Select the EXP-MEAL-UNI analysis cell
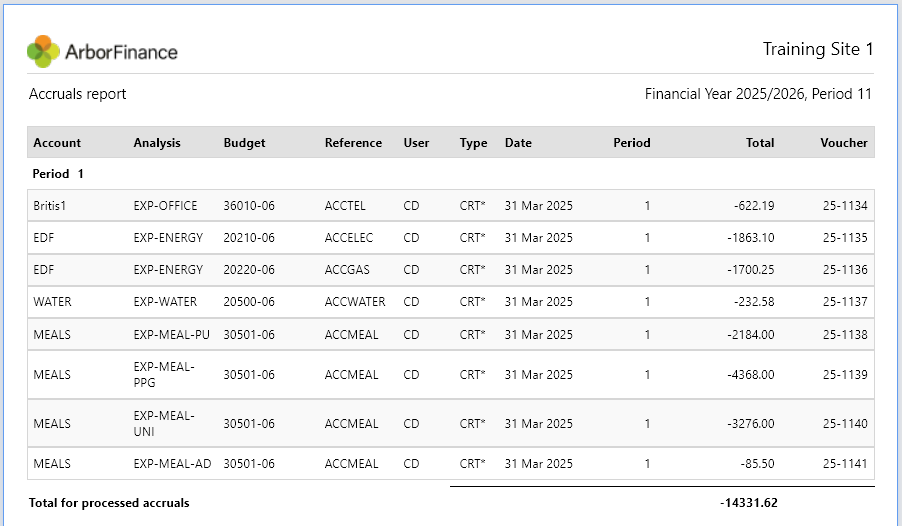 pos(164,424)
